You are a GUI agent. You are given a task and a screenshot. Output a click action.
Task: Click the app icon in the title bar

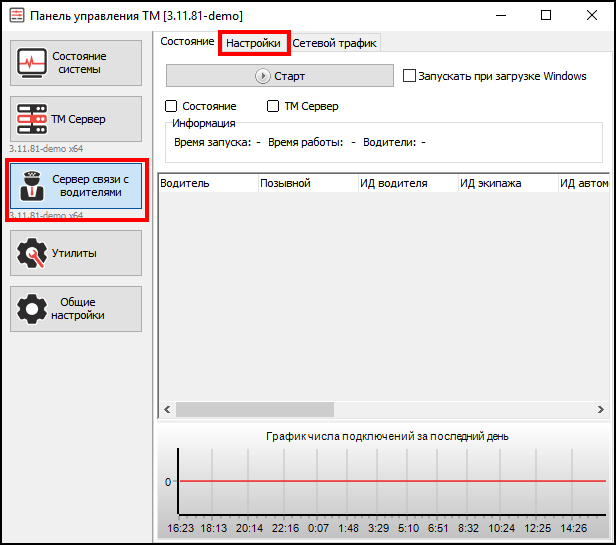pyautogui.click(x=16, y=16)
